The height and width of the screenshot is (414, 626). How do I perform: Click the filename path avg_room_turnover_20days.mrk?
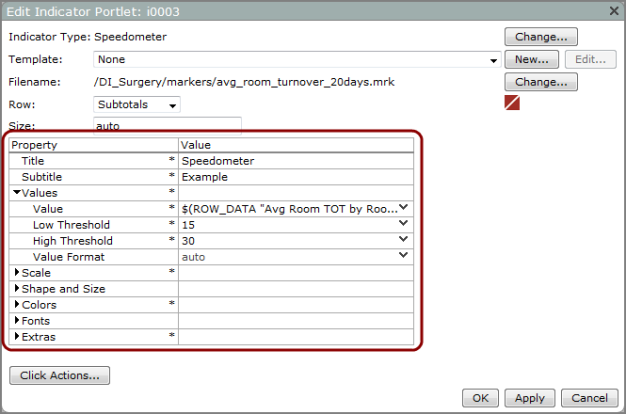[244, 82]
